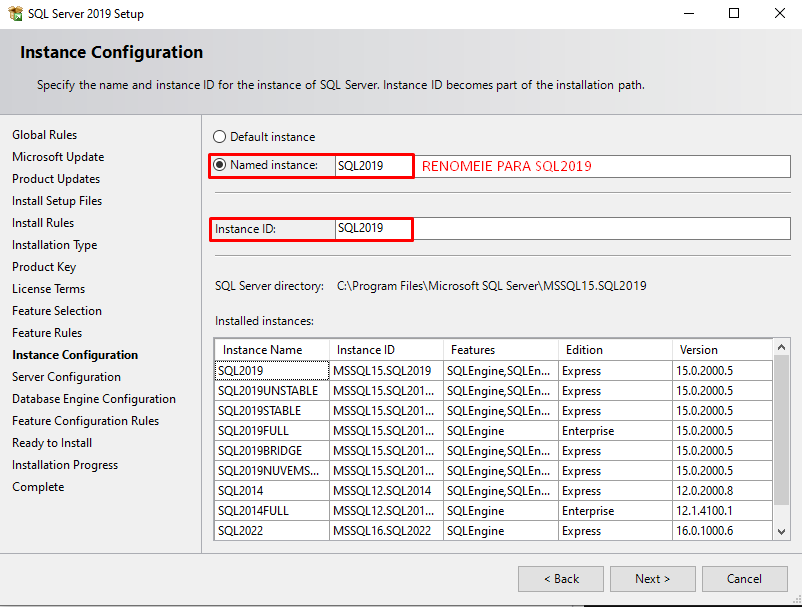Click the Features column header

501,350
